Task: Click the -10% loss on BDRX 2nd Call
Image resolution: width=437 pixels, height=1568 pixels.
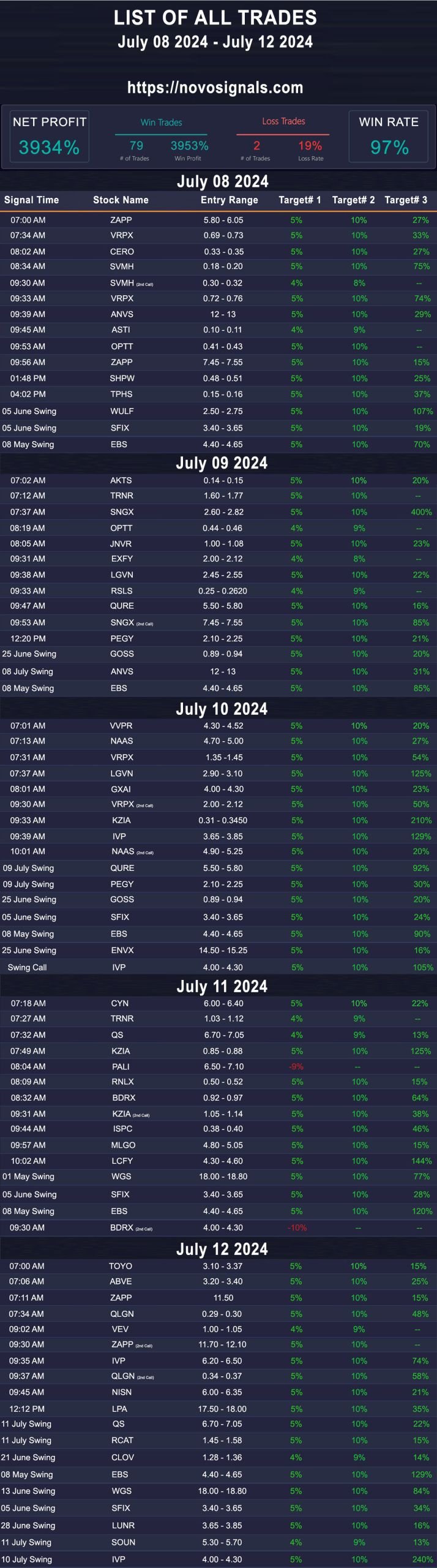Action: pos(297,1227)
